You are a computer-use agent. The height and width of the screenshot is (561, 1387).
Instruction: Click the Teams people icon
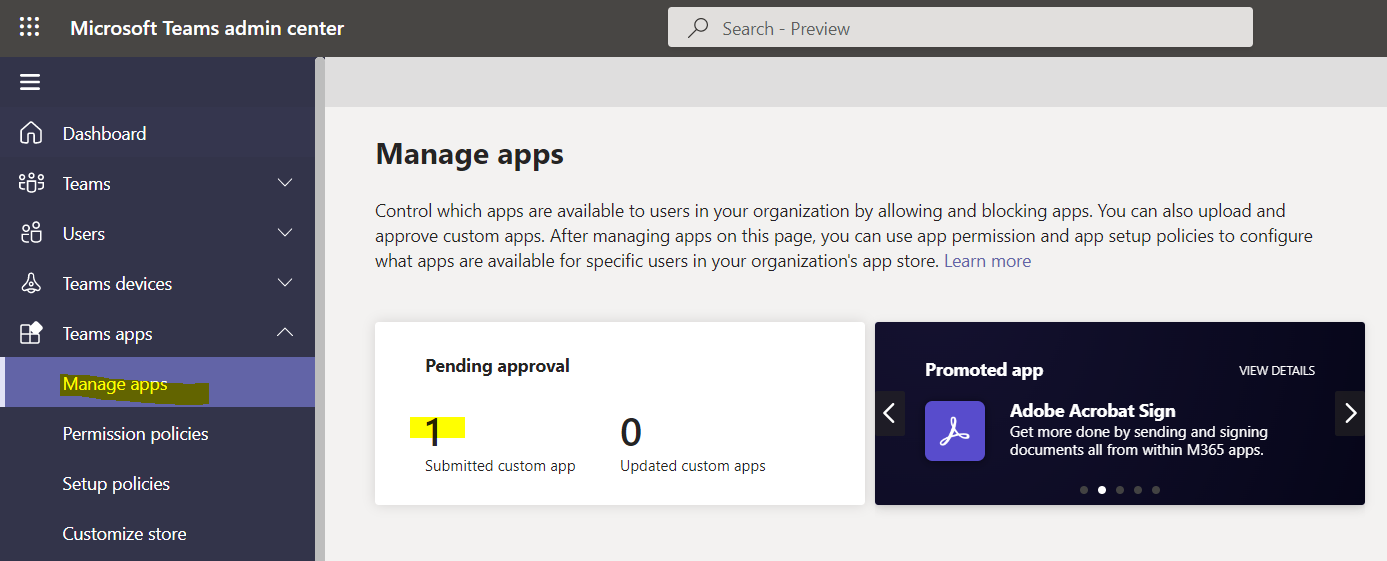[x=31, y=183]
